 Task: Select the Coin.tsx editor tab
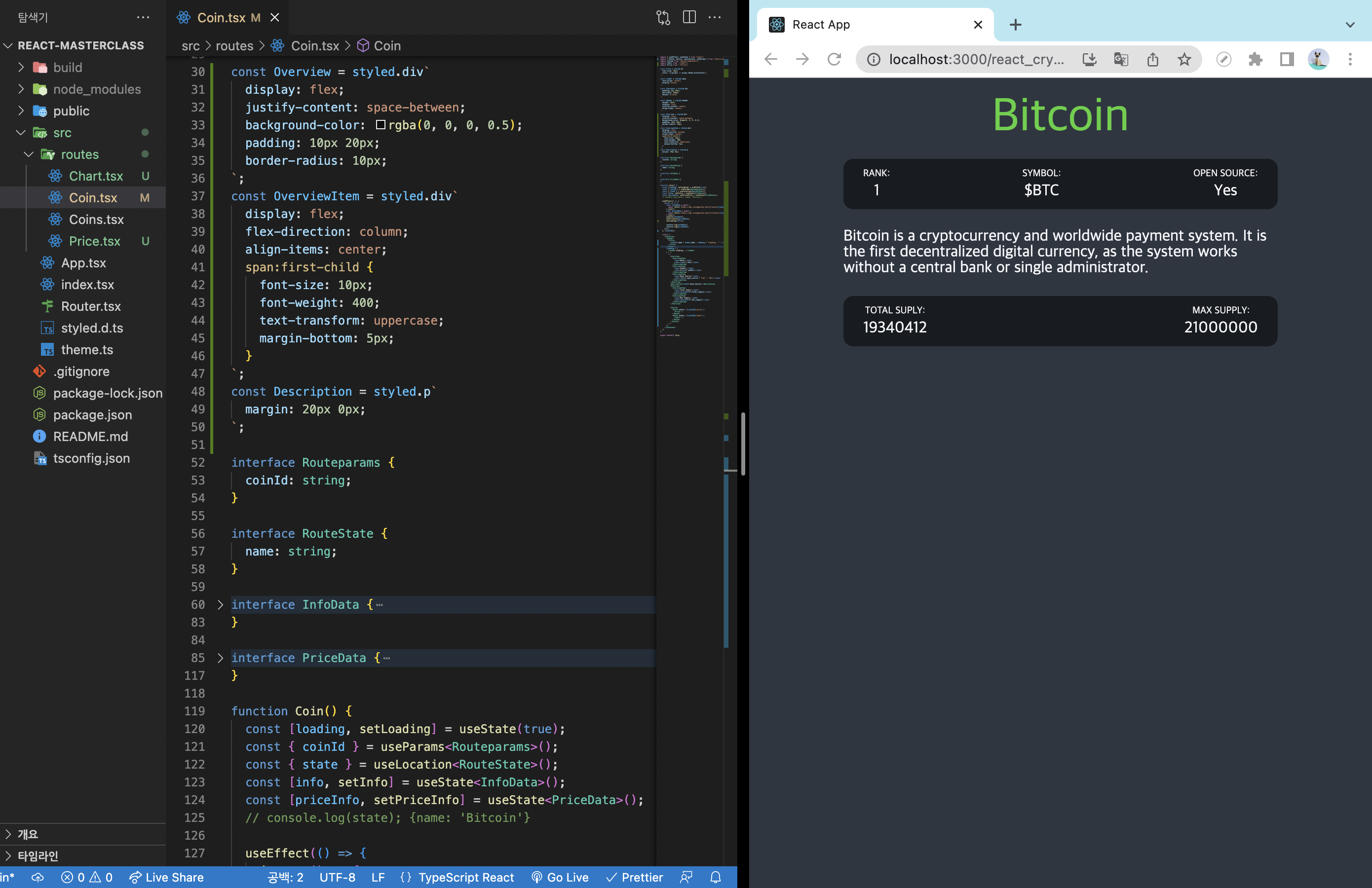(x=221, y=18)
